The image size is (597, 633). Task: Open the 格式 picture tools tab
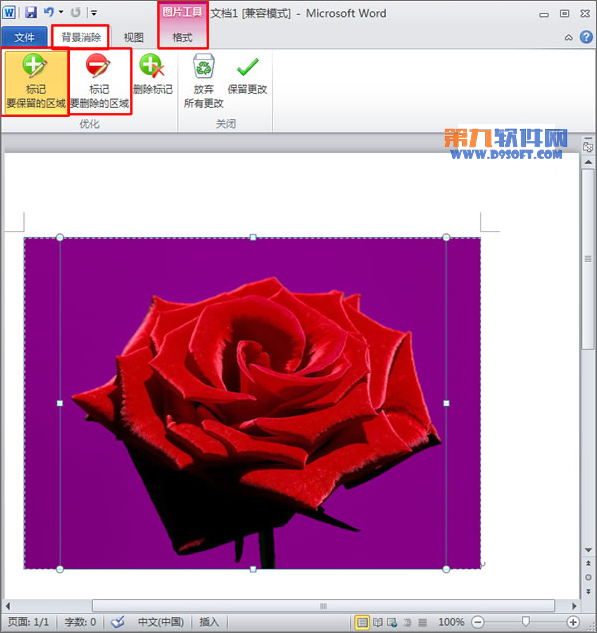pos(182,38)
